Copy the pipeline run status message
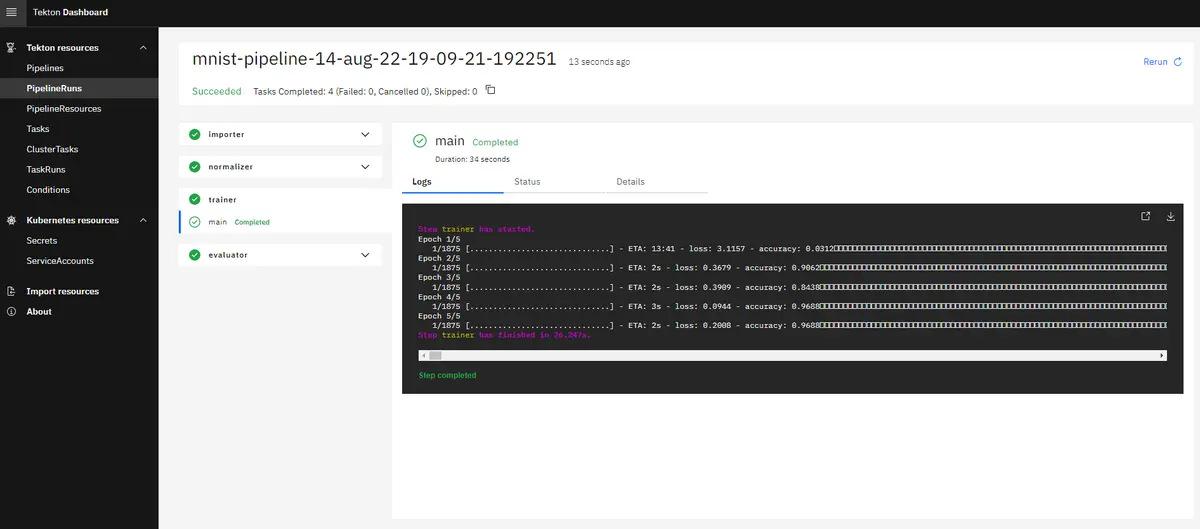Viewport: 1200px width, 529px height. (x=490, y=90)
